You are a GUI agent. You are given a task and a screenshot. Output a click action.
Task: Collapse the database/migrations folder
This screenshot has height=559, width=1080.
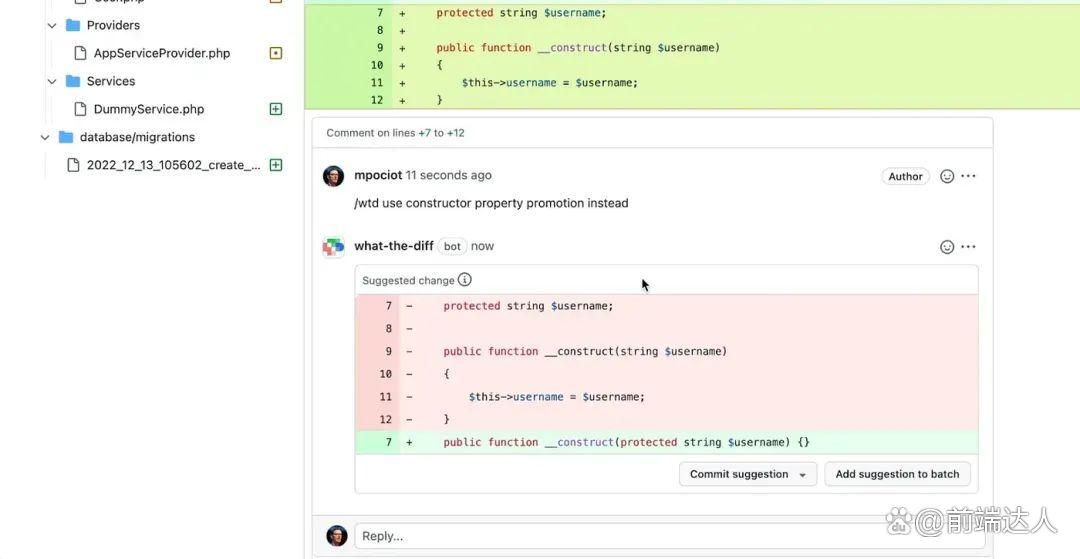[x=45, y=137]
